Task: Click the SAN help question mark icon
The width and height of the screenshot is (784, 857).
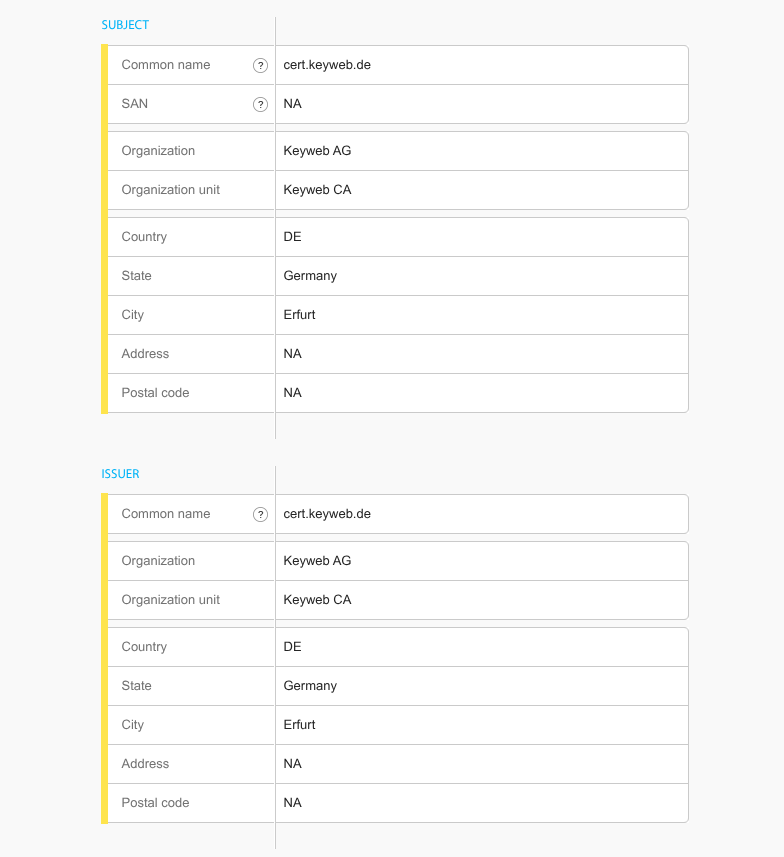Action: [x=260, y=104]
